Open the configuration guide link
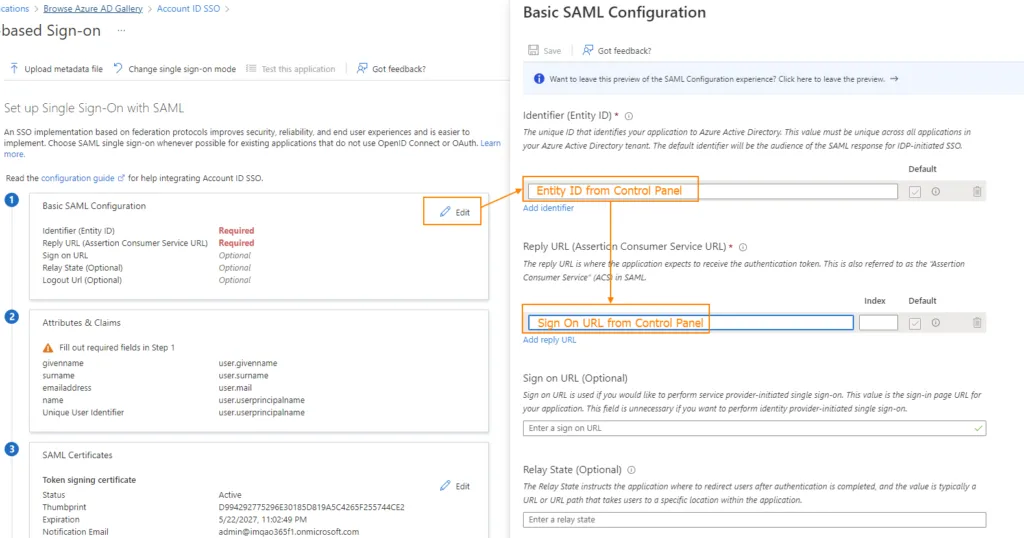Screen dimensions: 1024x538 click(78, 178)
